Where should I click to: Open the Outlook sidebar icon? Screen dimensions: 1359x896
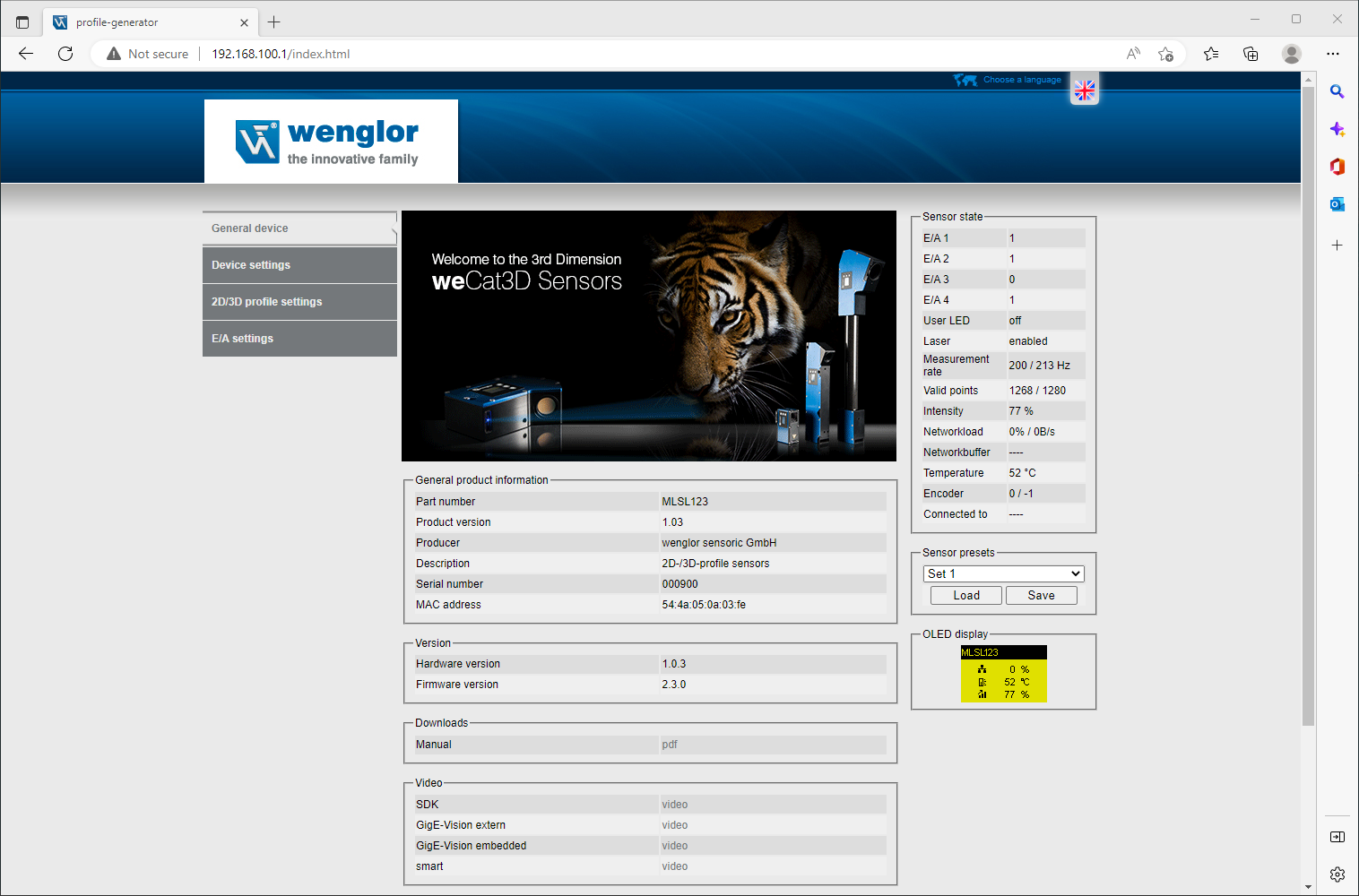[1337, 204]
